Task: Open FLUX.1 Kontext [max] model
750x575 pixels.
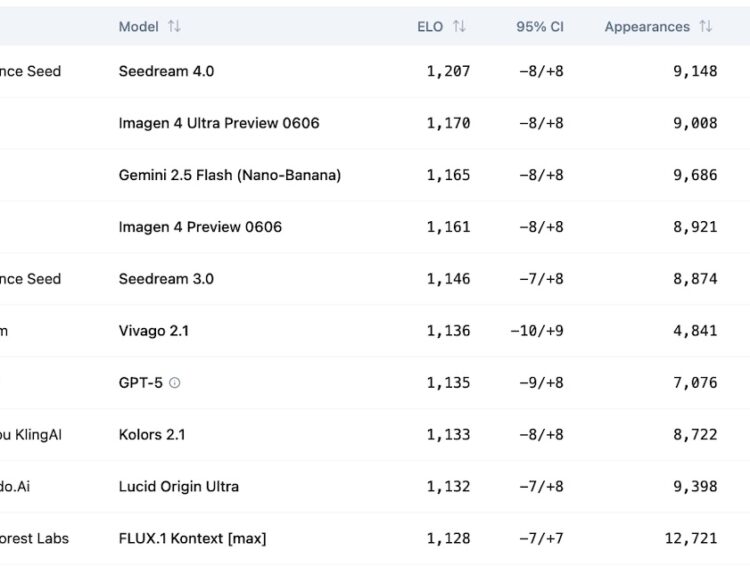Action: [192, 539]
